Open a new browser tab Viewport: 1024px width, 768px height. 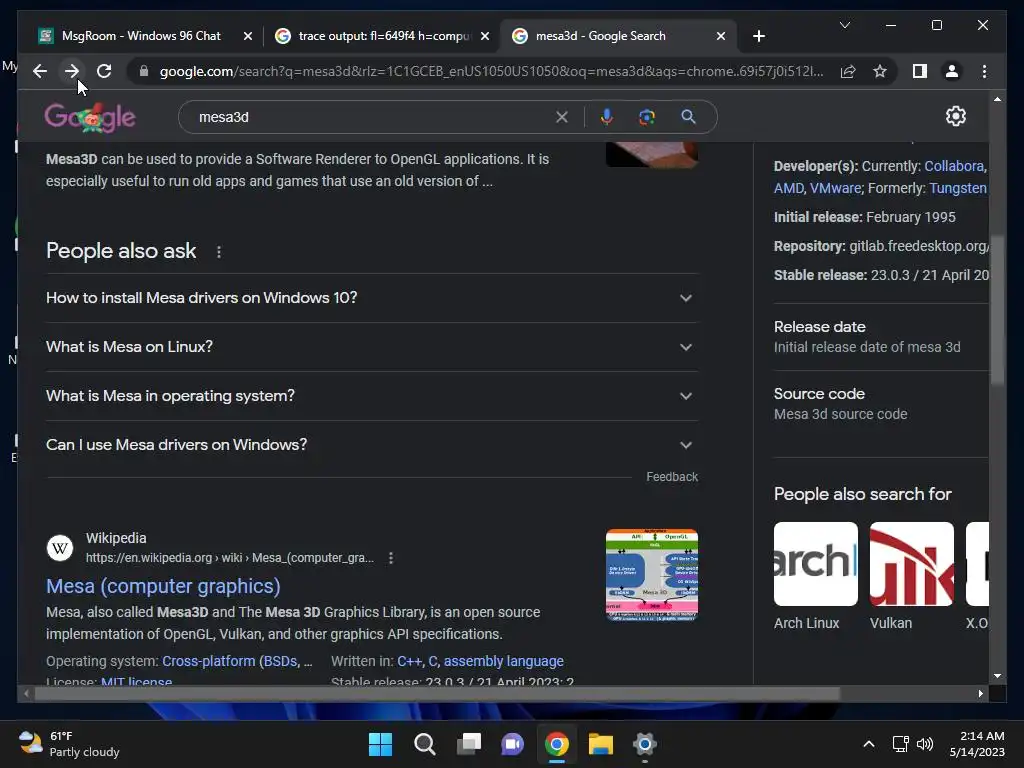758,36
